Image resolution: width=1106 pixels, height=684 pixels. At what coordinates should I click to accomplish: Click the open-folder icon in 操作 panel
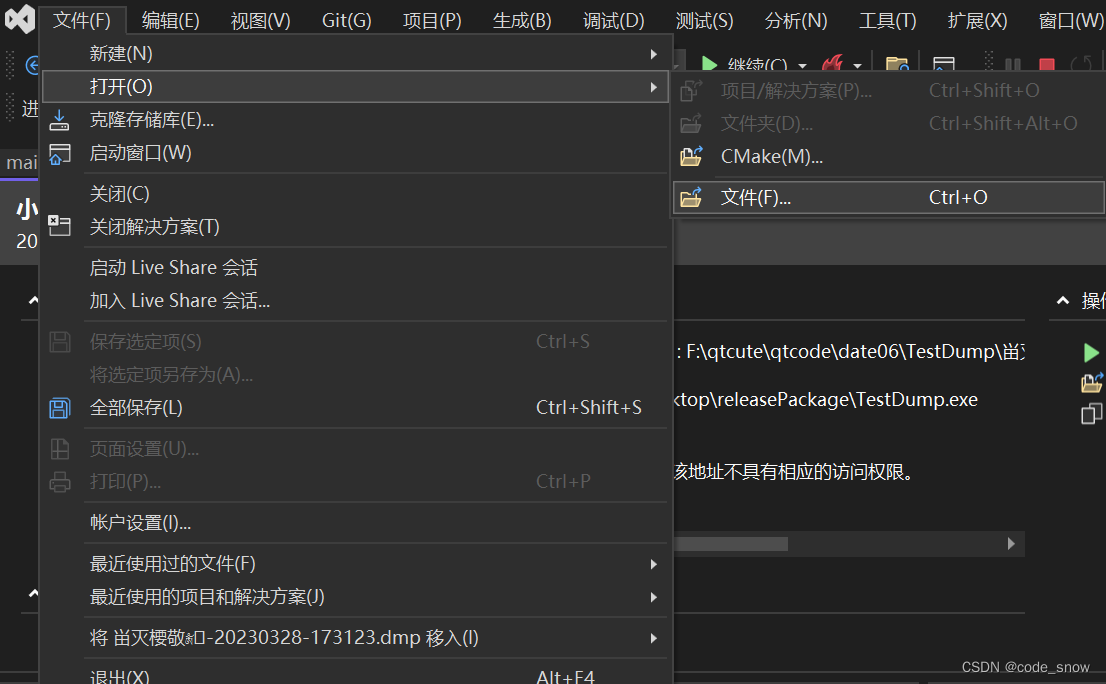(x=1092, y=382)
